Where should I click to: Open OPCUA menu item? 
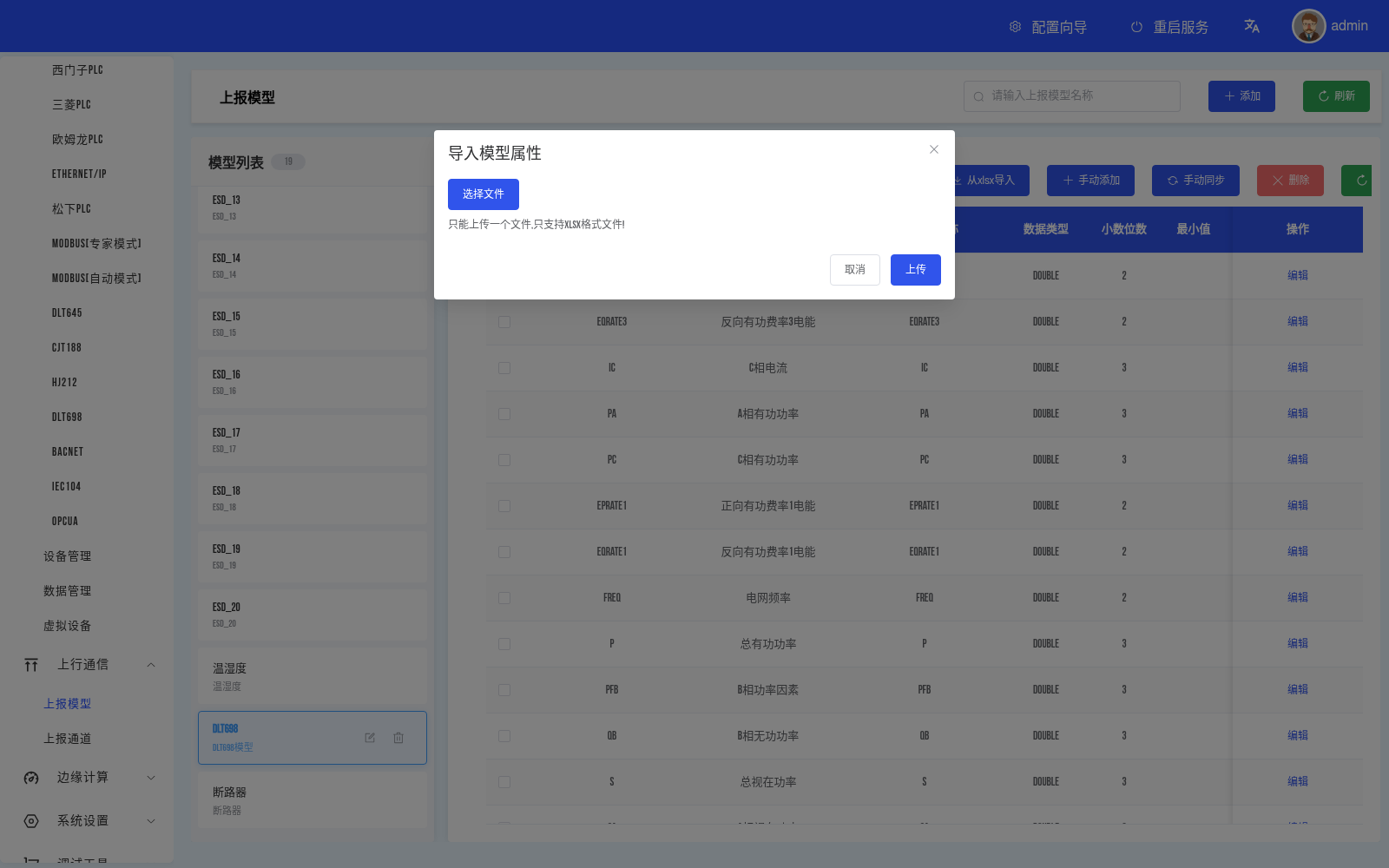tap(65, 522)
